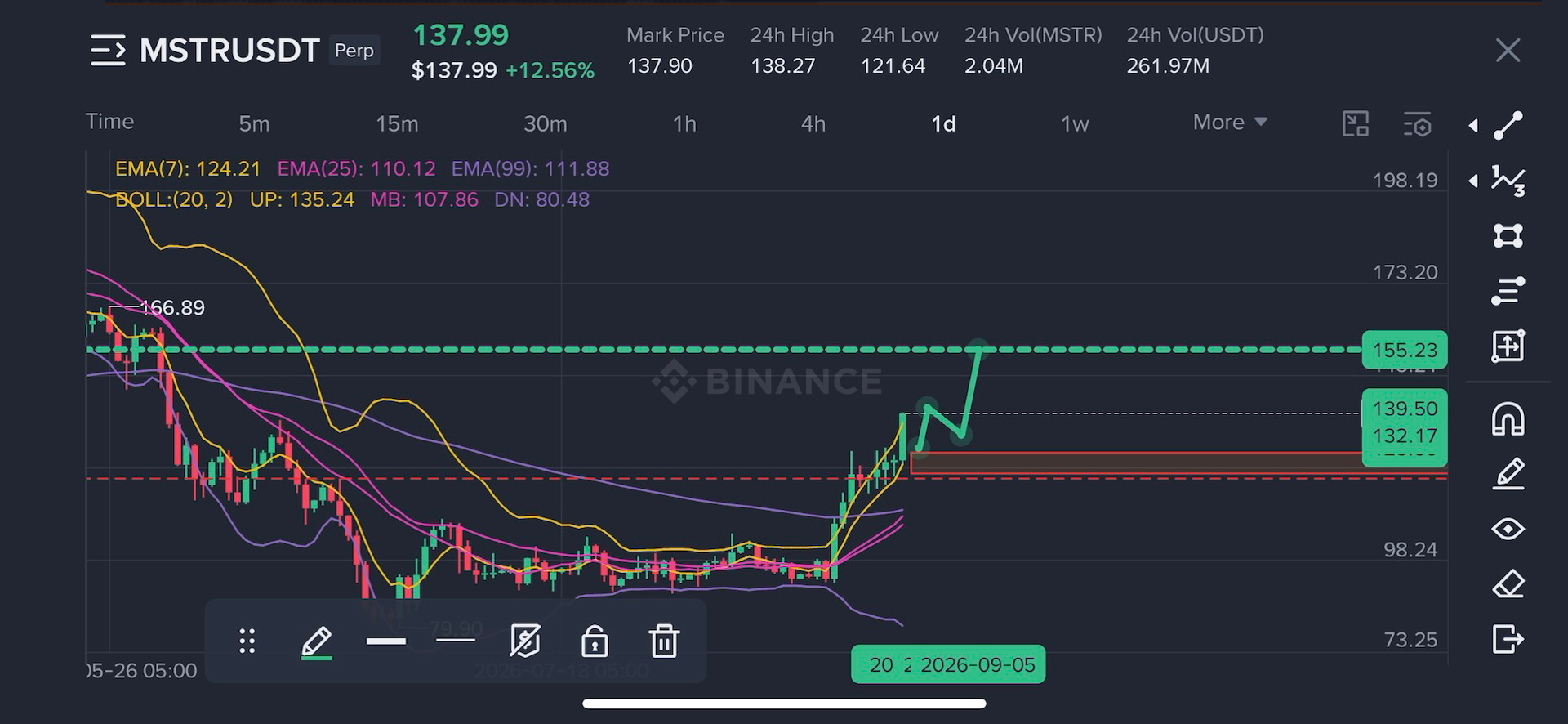1568x724 pixels.
Task: Switch to the 5m timeframe
Action: pos(254,123)
